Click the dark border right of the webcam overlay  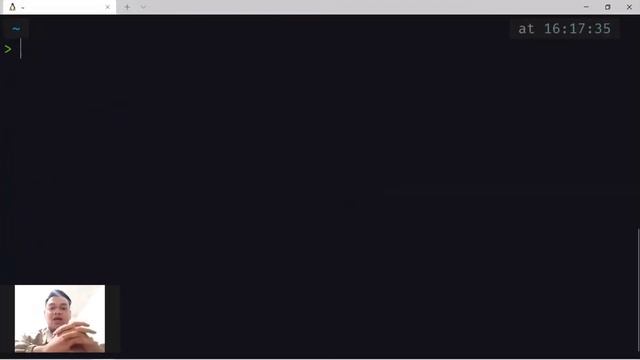[112, 318]
